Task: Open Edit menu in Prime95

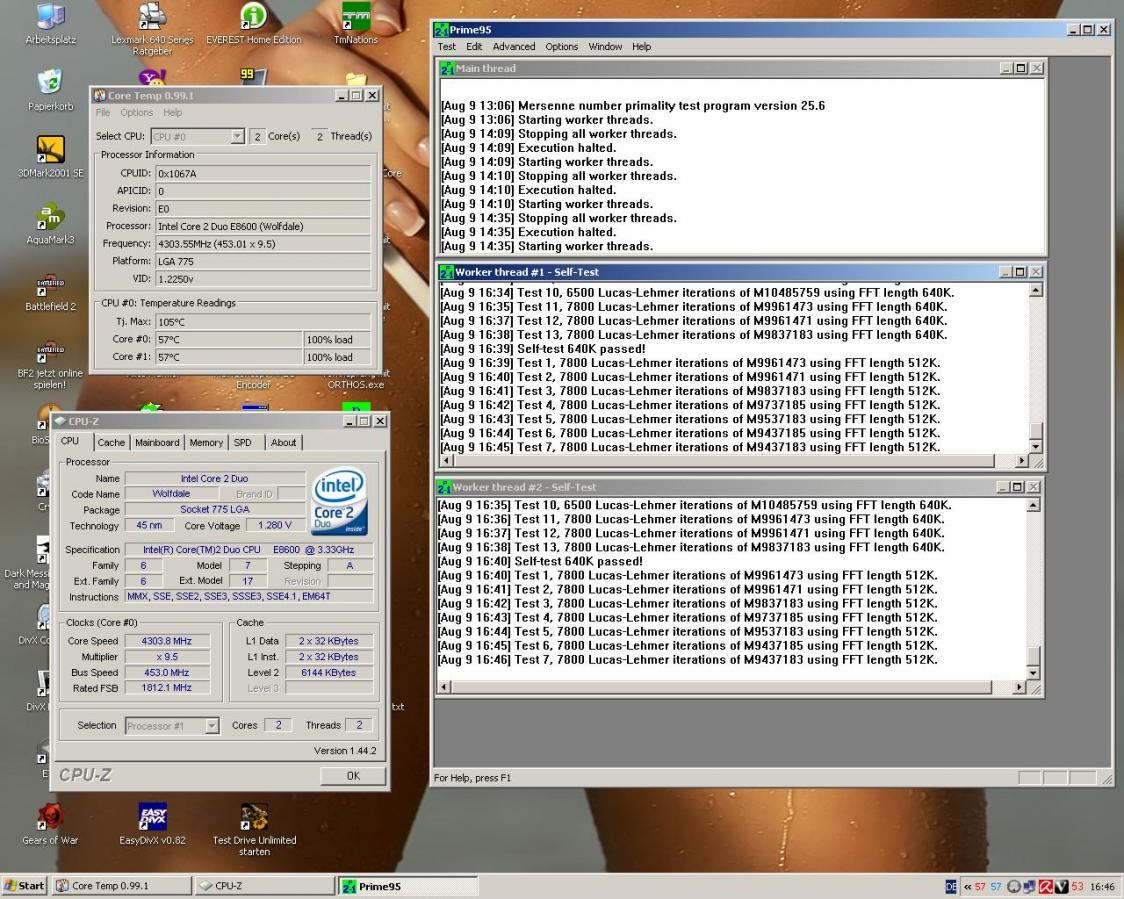Action: [474, 47]
